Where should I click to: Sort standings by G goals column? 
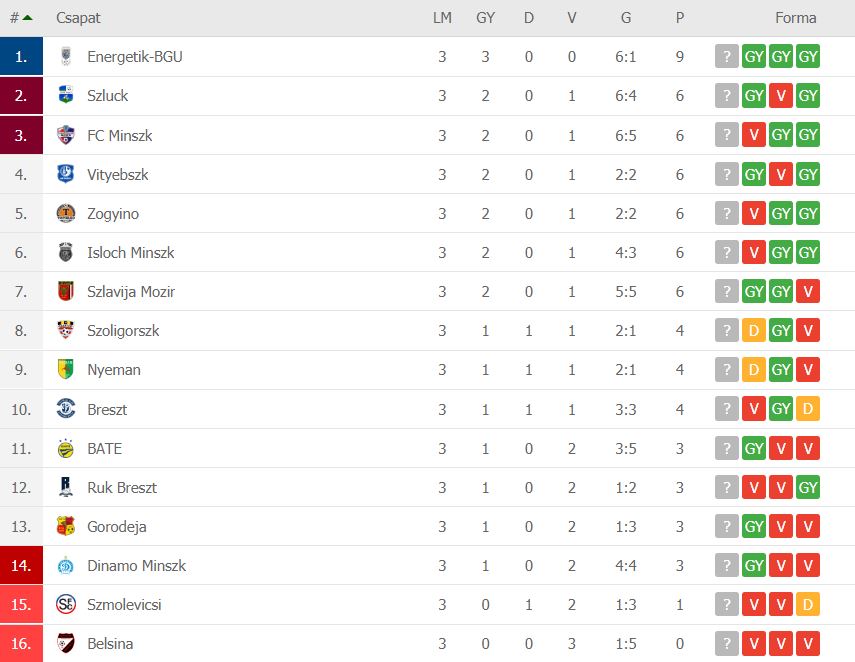click(x=626, y=18)
